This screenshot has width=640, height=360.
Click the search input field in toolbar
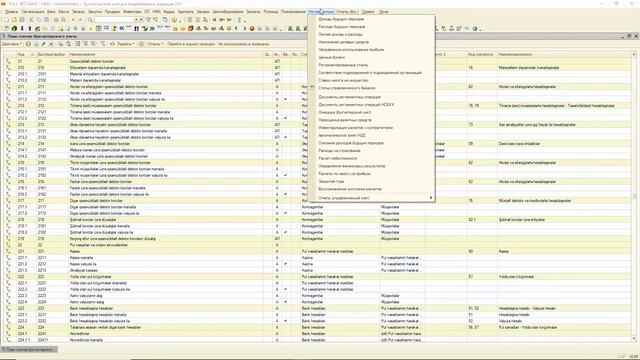point(114,20)
